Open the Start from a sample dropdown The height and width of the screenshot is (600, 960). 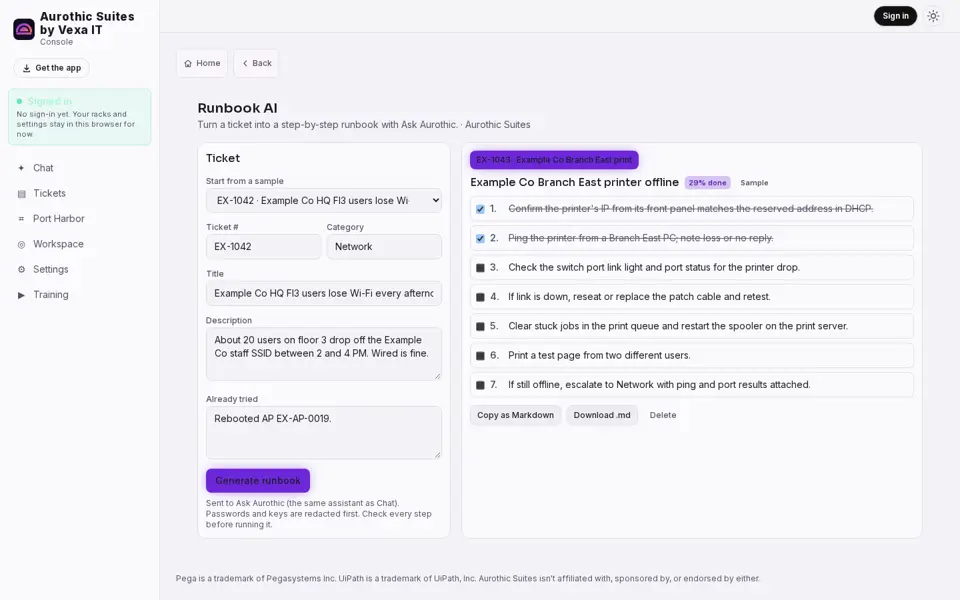click(323, 200)
